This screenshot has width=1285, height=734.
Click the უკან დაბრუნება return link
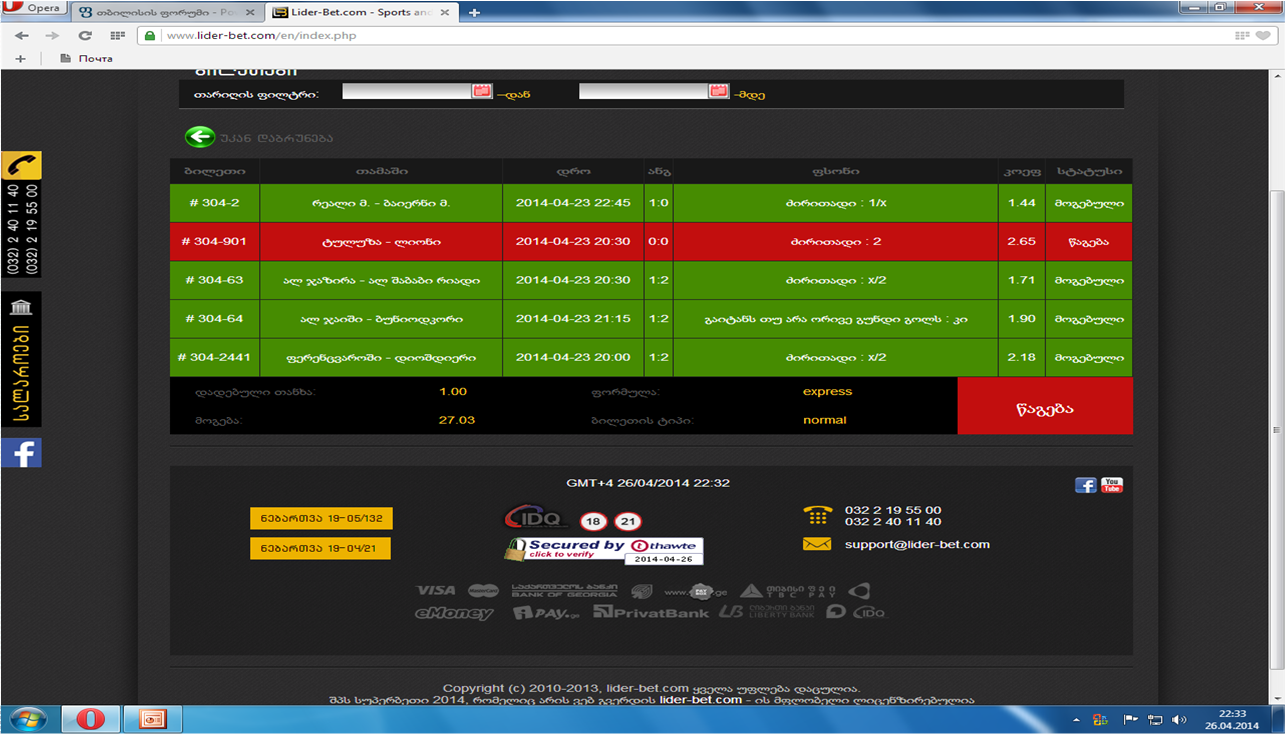[x=276, y=138]
